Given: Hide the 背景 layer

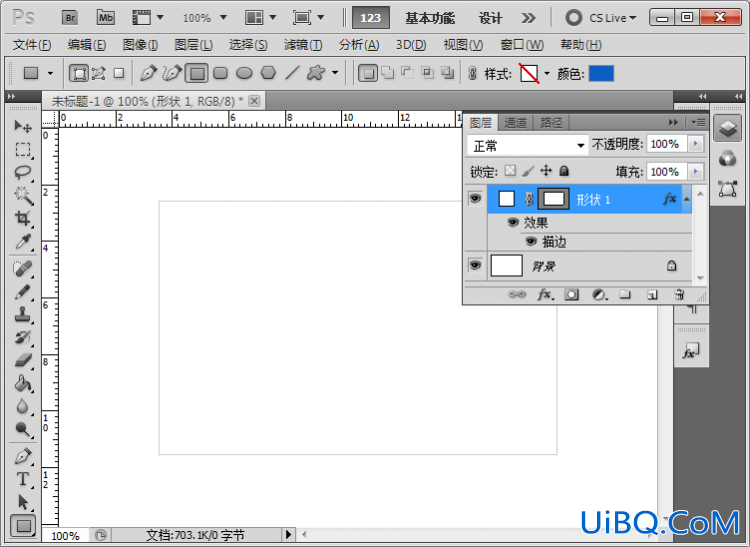Looking at the screenshot, I should [475, 265].
